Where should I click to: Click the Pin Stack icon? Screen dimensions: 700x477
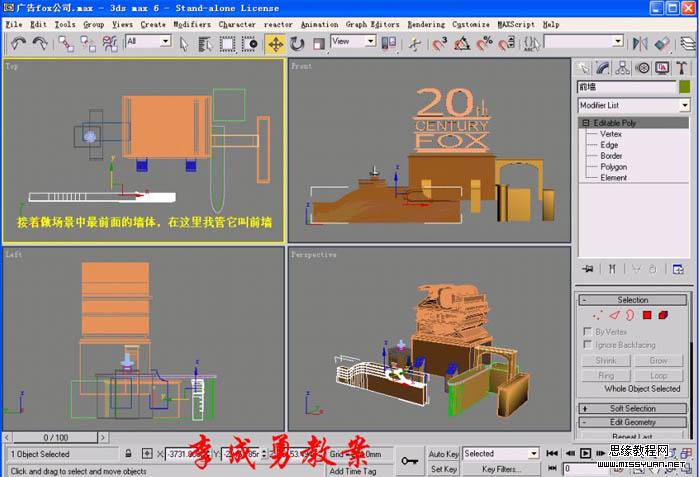[x=588, y=269]
